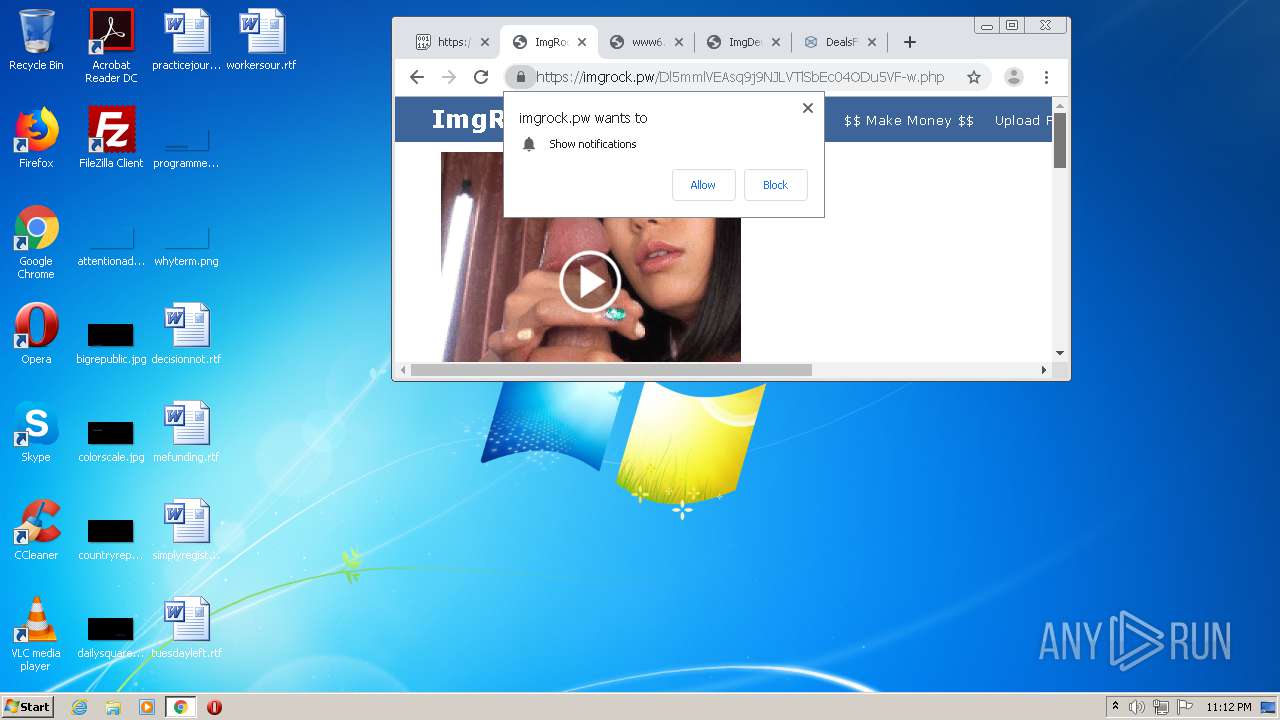Open Action Center flag icon
The image size is (1280, 720).
(x=1184, y=707)
